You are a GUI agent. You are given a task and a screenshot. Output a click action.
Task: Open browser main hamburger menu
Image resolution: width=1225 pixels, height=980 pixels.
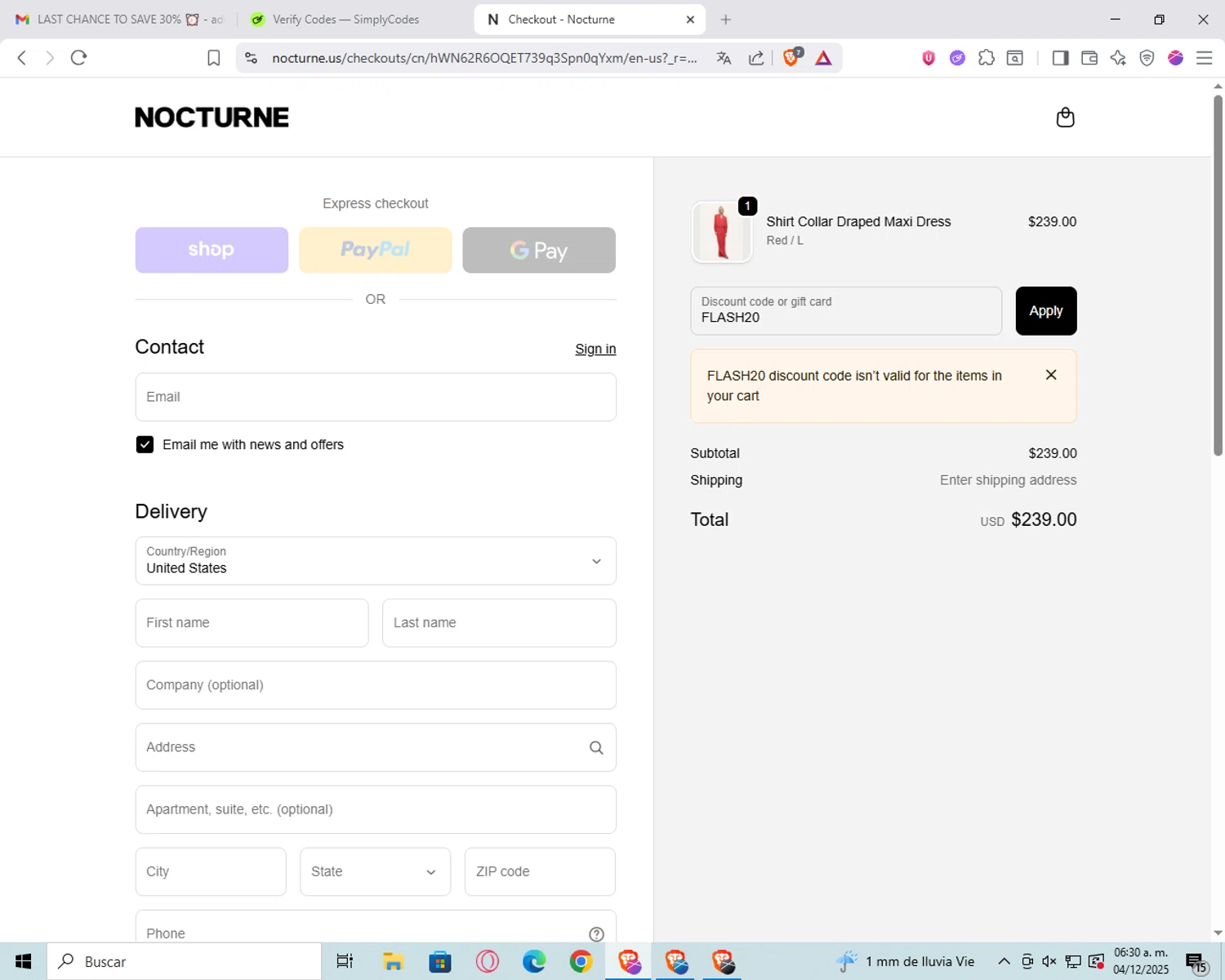pyautogui.click(x=1204, y=58)
